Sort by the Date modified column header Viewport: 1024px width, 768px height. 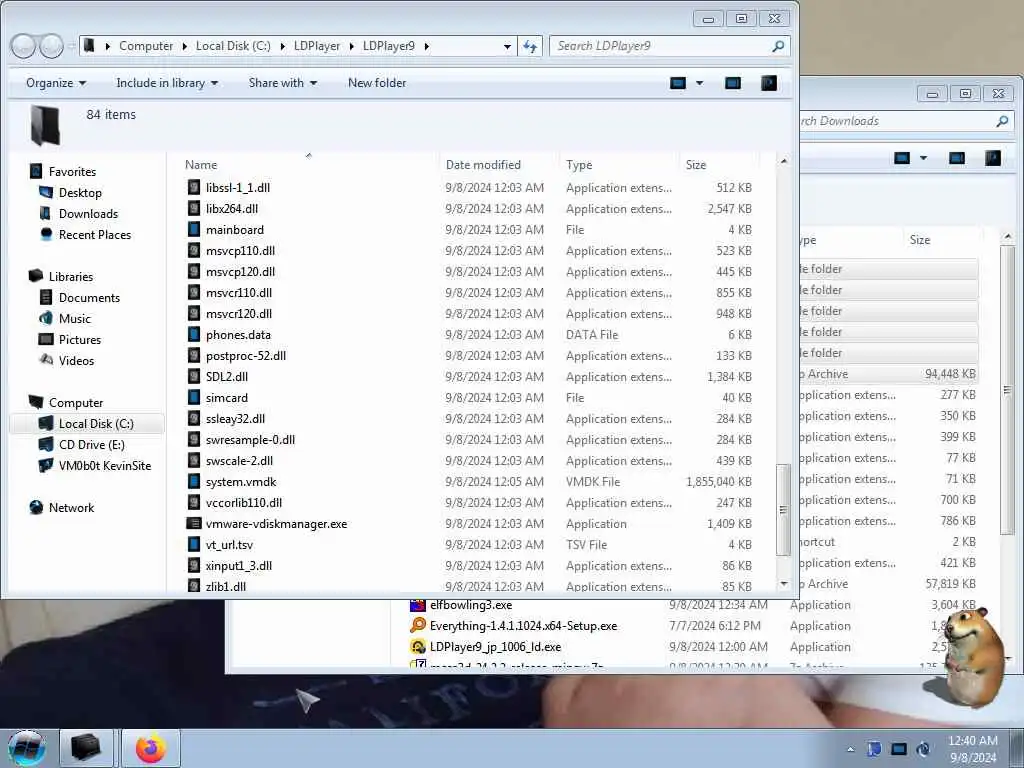pyautogui.click(x=483, y=165)
